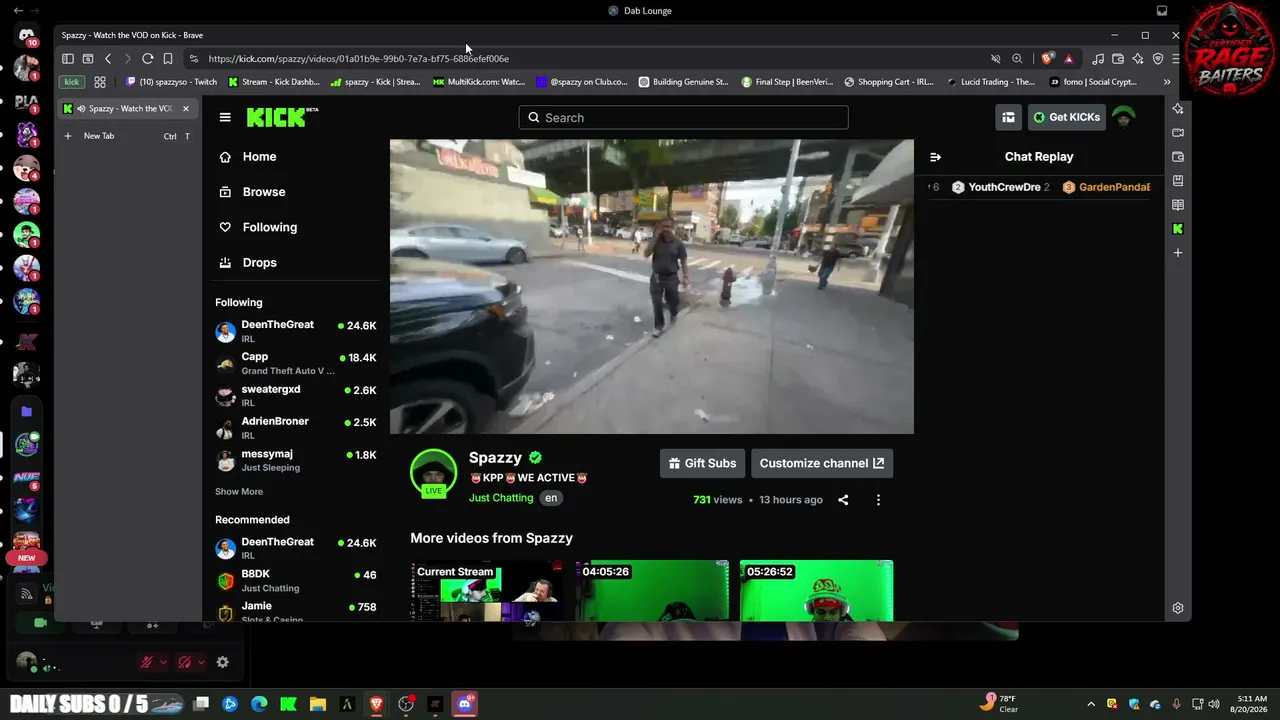Open Microsoft Edge from the taskbar
Image resolution: width=1280 pixels, height=720 pixels.
click(x=259, y=704)
